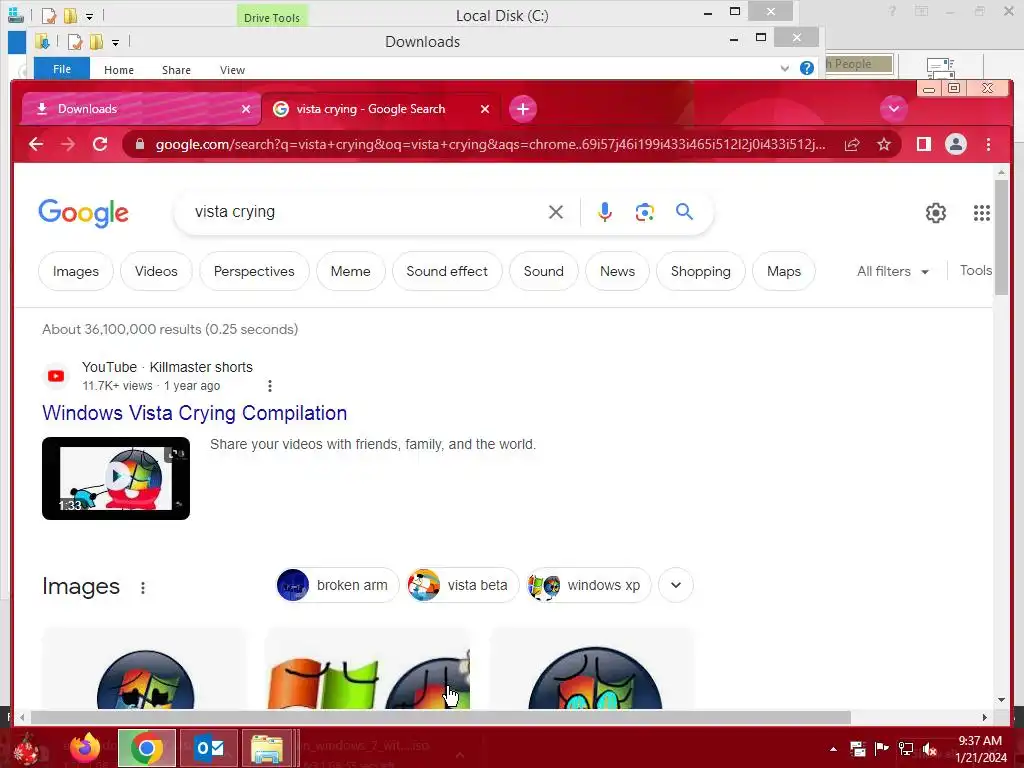The width and height of the screenshot is (1024, 768).
Task: Open Google apps grid
Action: [982, 213]
